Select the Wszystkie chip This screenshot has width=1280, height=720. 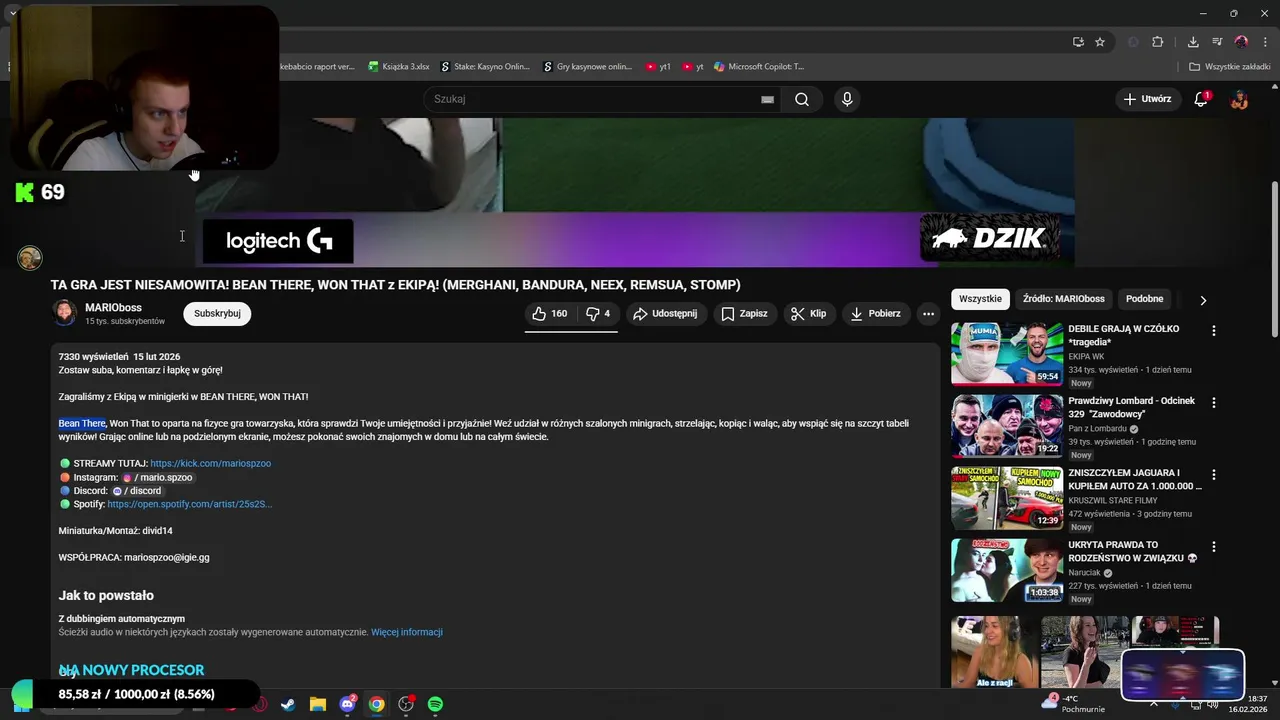click(x=980, y=299)
